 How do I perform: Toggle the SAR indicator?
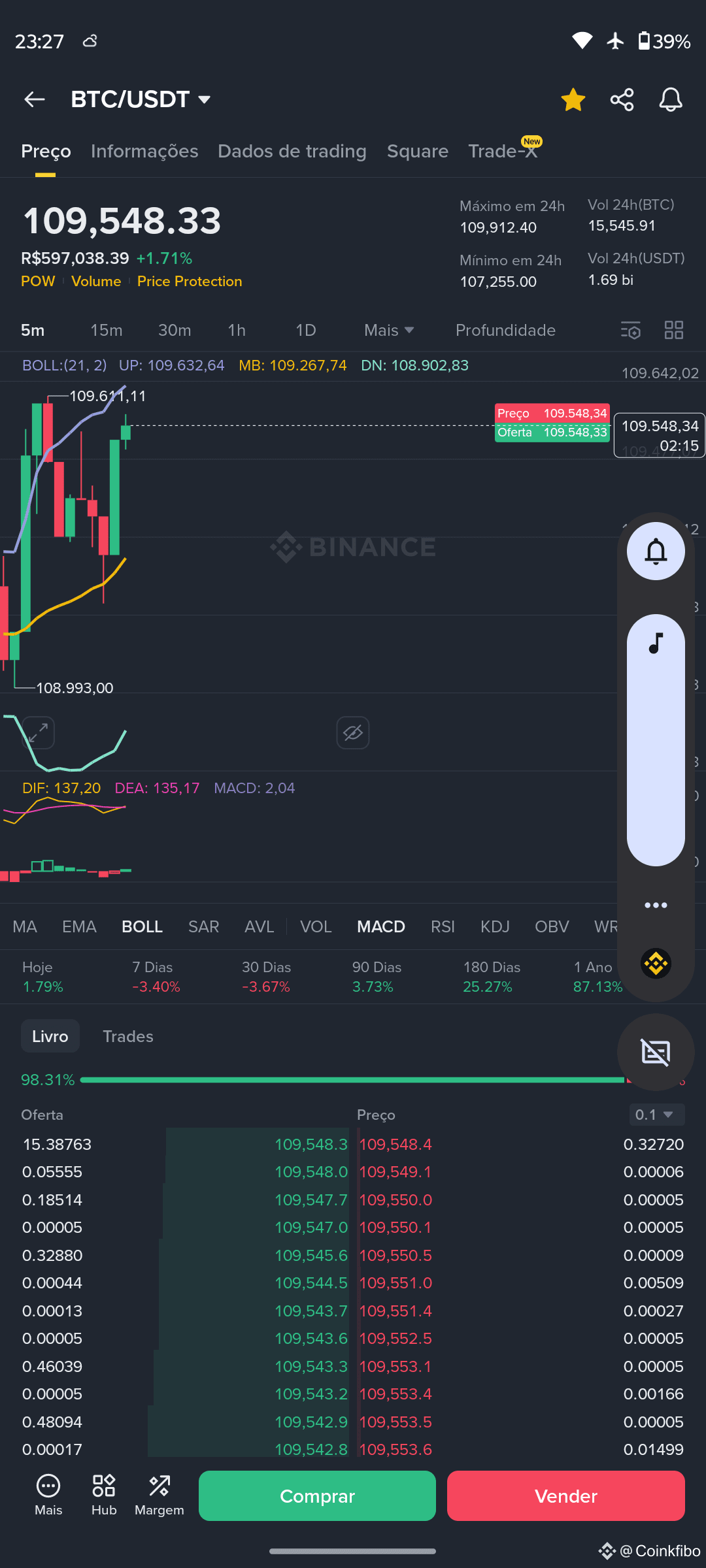(x=203, y=926)
